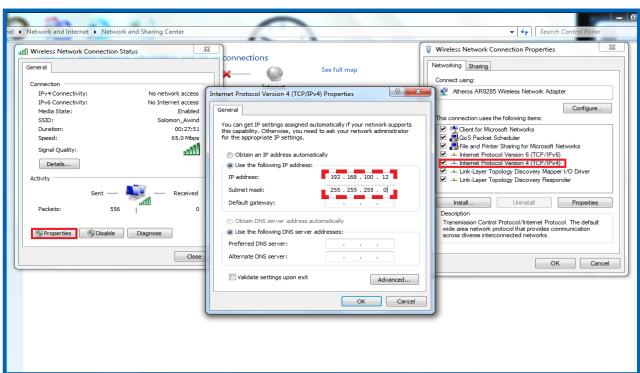This screenshot has width=640, height=373.
Task: Click the Preferred DNS server field
Action: (x=360, y=244)
